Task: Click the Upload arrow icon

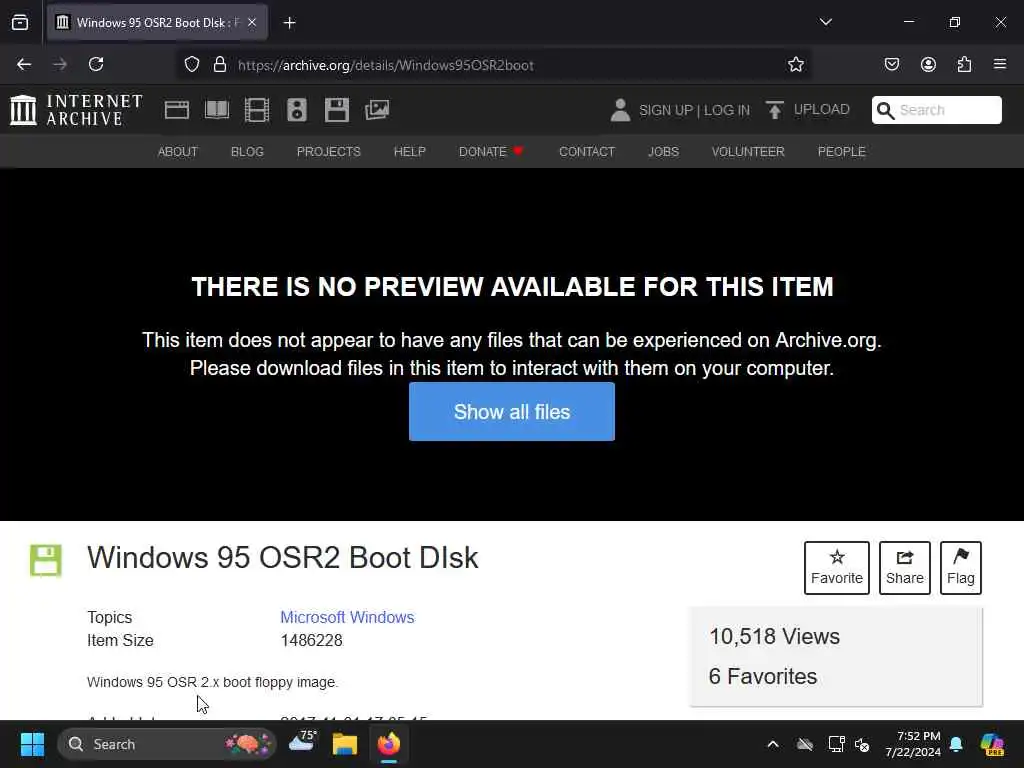Action: click(775, 110)
